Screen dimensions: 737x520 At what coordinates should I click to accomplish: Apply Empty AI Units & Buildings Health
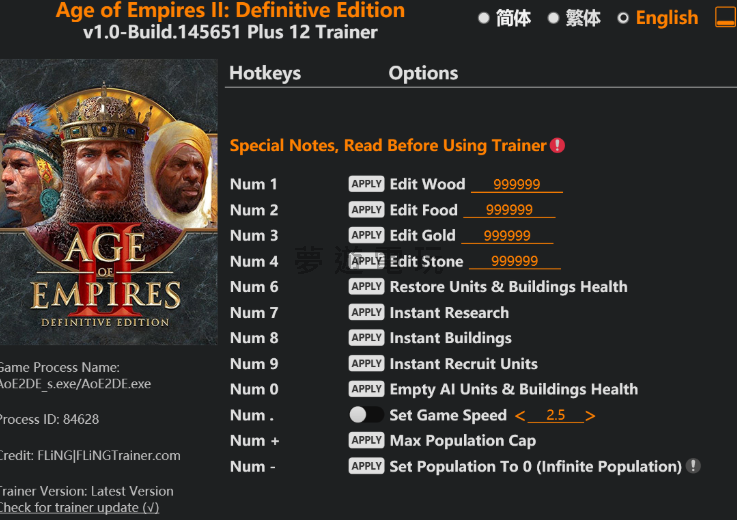coord(366,389)
